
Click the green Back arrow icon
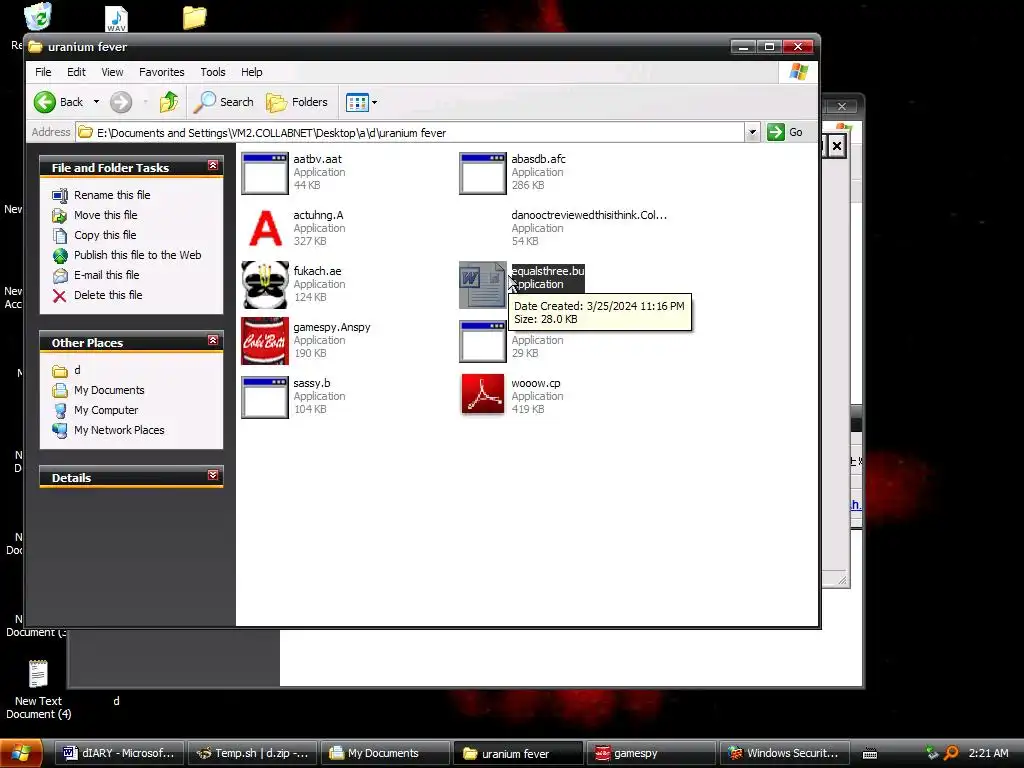point(45,102)
